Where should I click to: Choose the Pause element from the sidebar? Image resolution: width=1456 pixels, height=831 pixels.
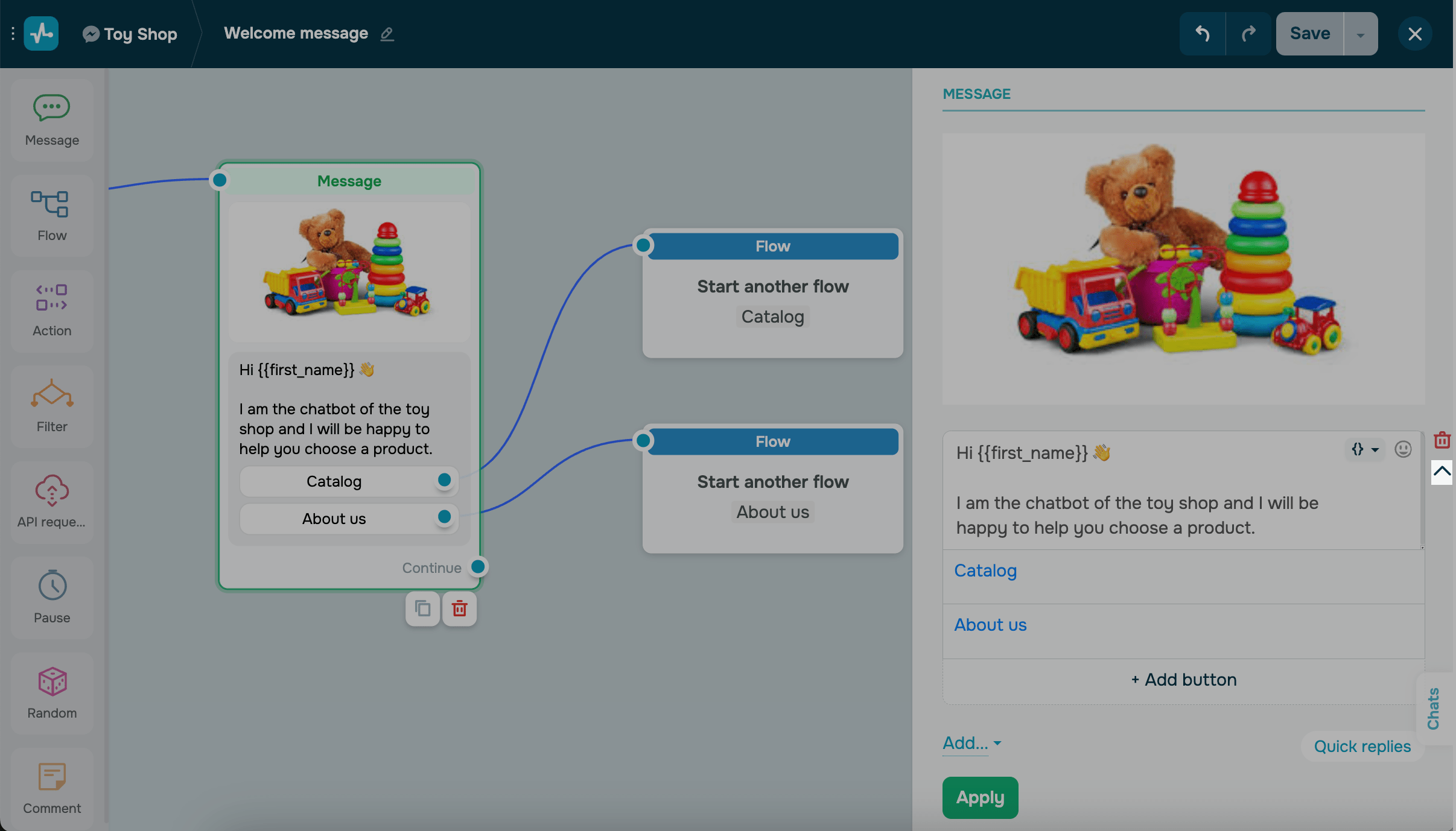point(51,596)
